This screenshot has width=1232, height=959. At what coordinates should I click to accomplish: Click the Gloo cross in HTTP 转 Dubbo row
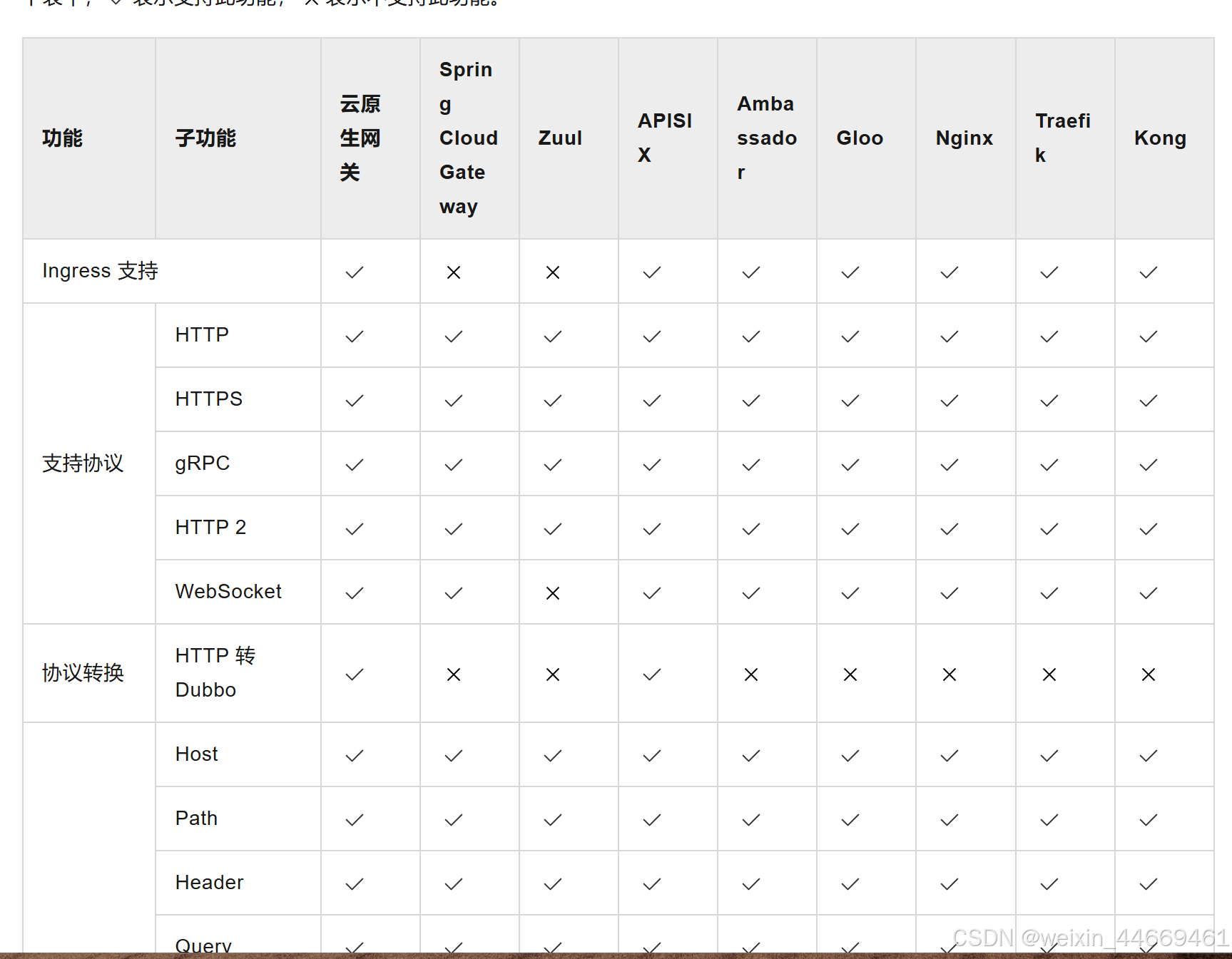point(850,675)
